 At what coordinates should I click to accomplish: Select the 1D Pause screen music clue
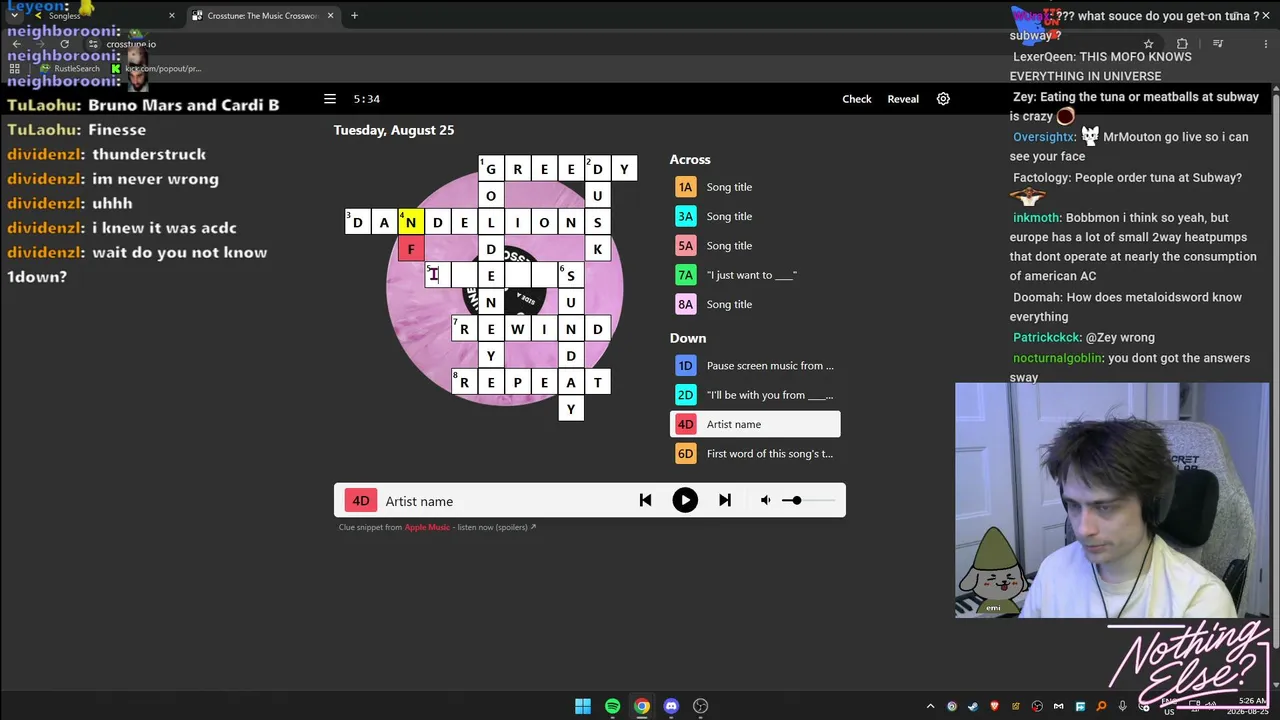pyautogui.click(x=755, y=366)
